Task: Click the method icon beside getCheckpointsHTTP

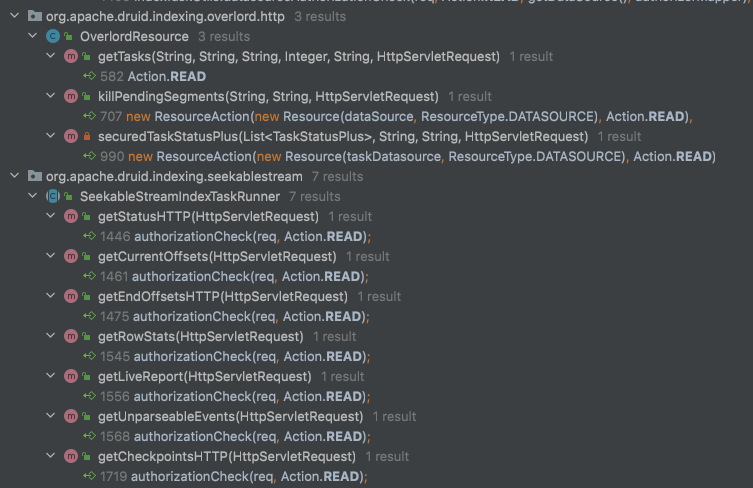Action: click(x=71, y=456)
